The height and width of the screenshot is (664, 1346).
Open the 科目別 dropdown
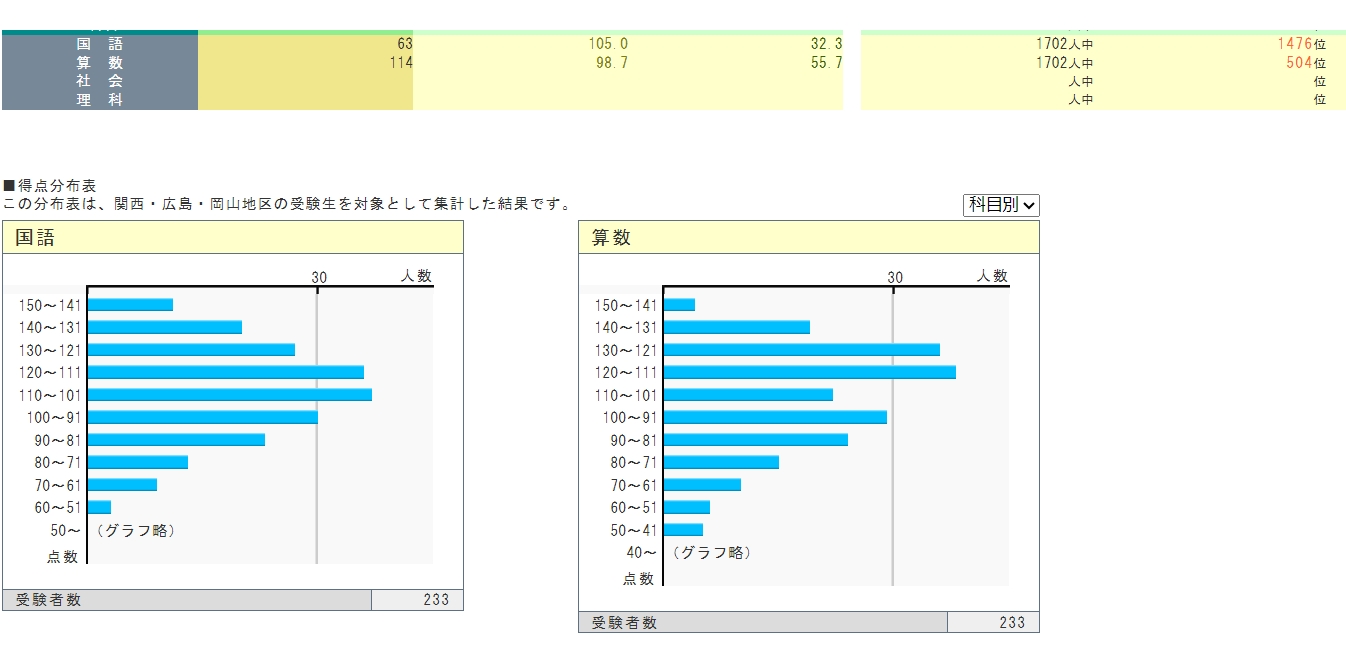coord(1001,204)
